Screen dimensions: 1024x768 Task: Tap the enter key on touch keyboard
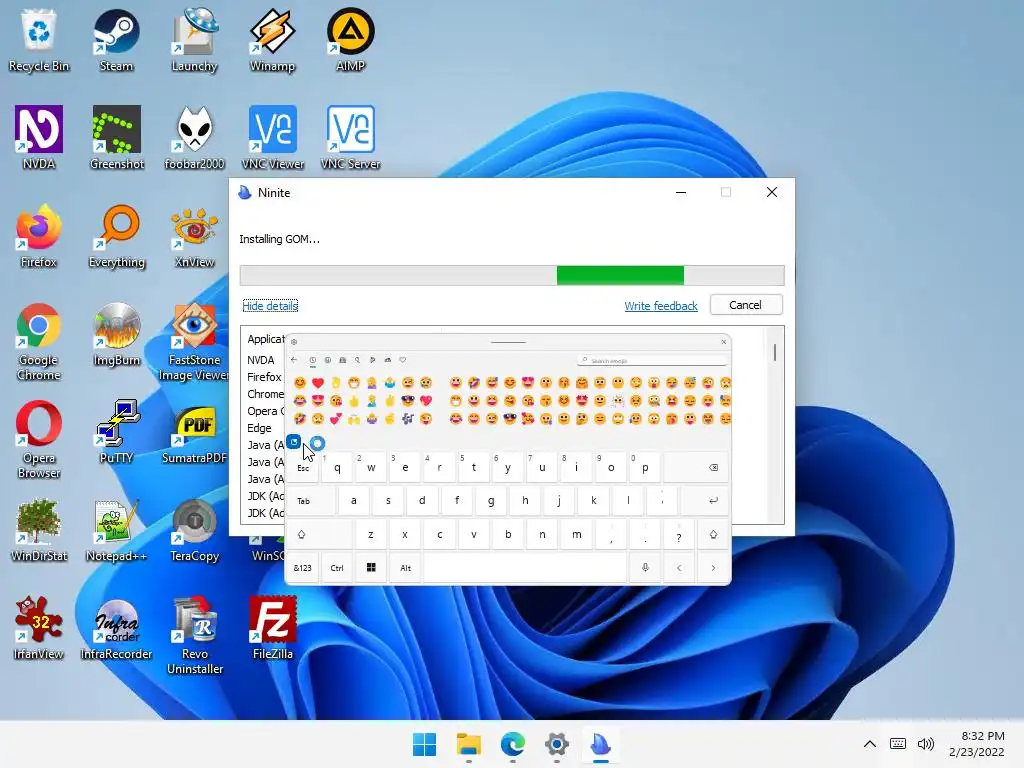pos(705,501)
